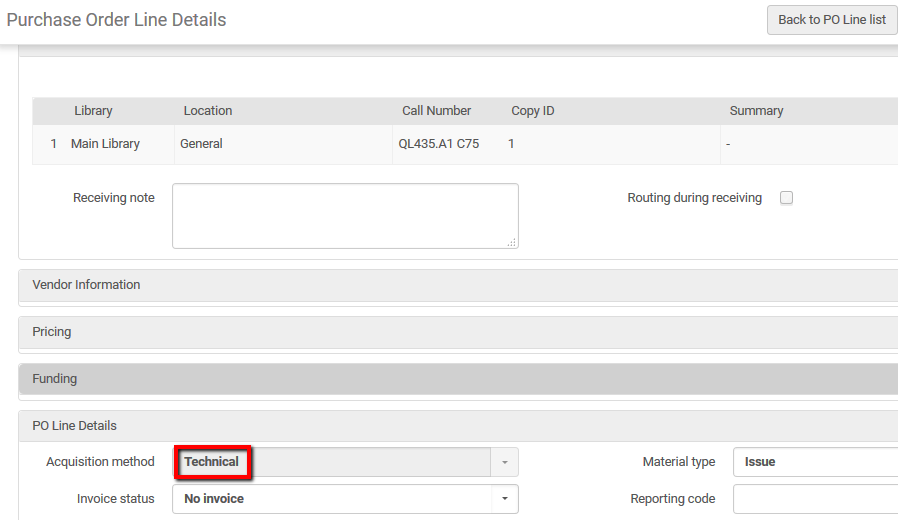The width and height of the screenshot is (898, 520).
Task: Click the Reporting code field
Action: click(x=814, y=499)
